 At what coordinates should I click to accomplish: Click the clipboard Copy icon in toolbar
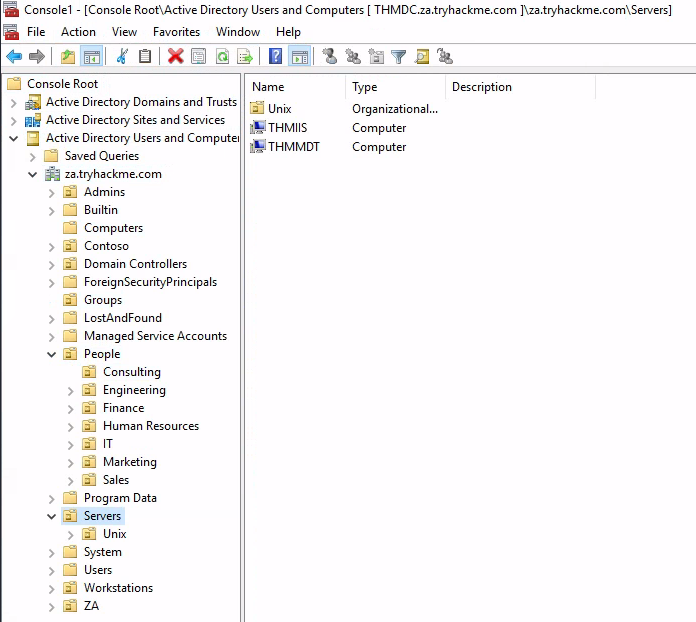(x=145, y=56)
